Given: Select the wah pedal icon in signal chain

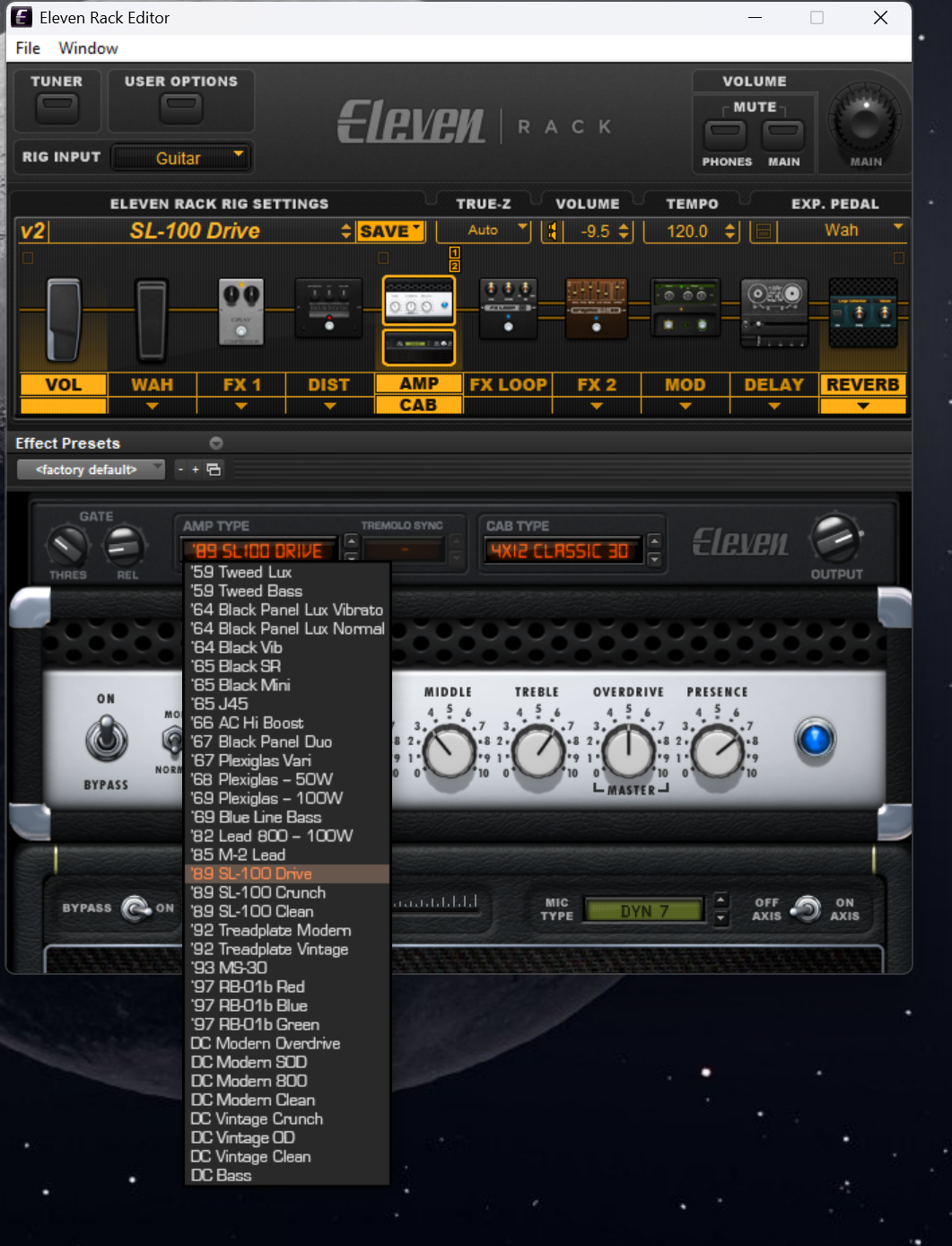Looking at the screenshot, I should pos(152,319).
